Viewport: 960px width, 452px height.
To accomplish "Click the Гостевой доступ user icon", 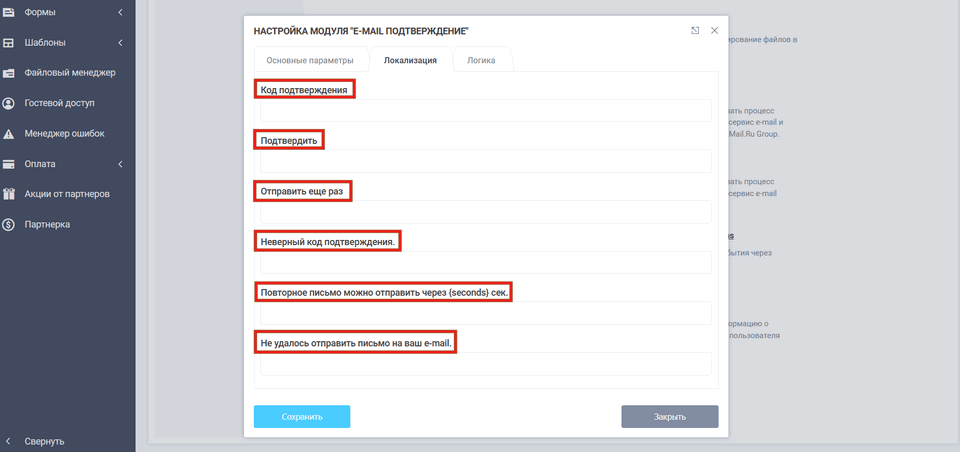I will (9, 103).
